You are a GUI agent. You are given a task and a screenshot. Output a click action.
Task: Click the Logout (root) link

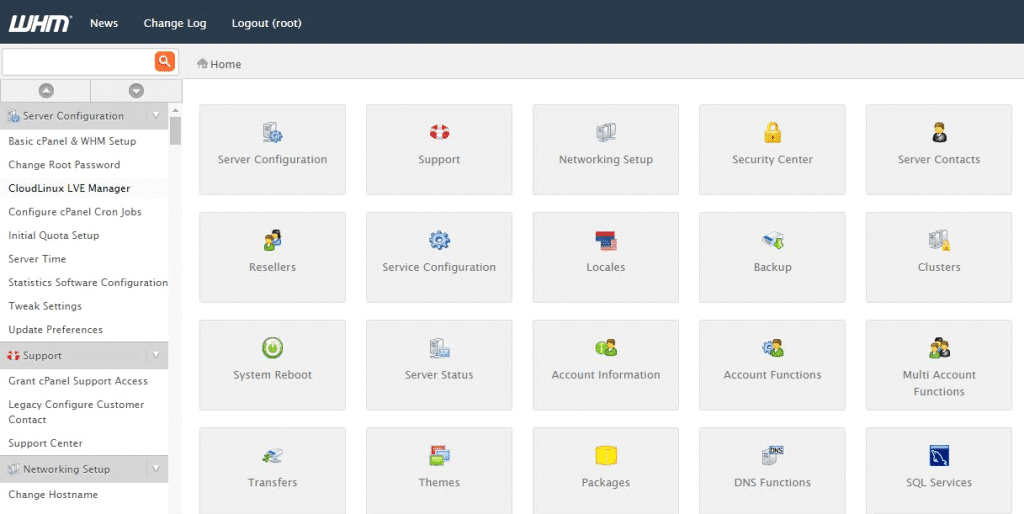[266, 23]
